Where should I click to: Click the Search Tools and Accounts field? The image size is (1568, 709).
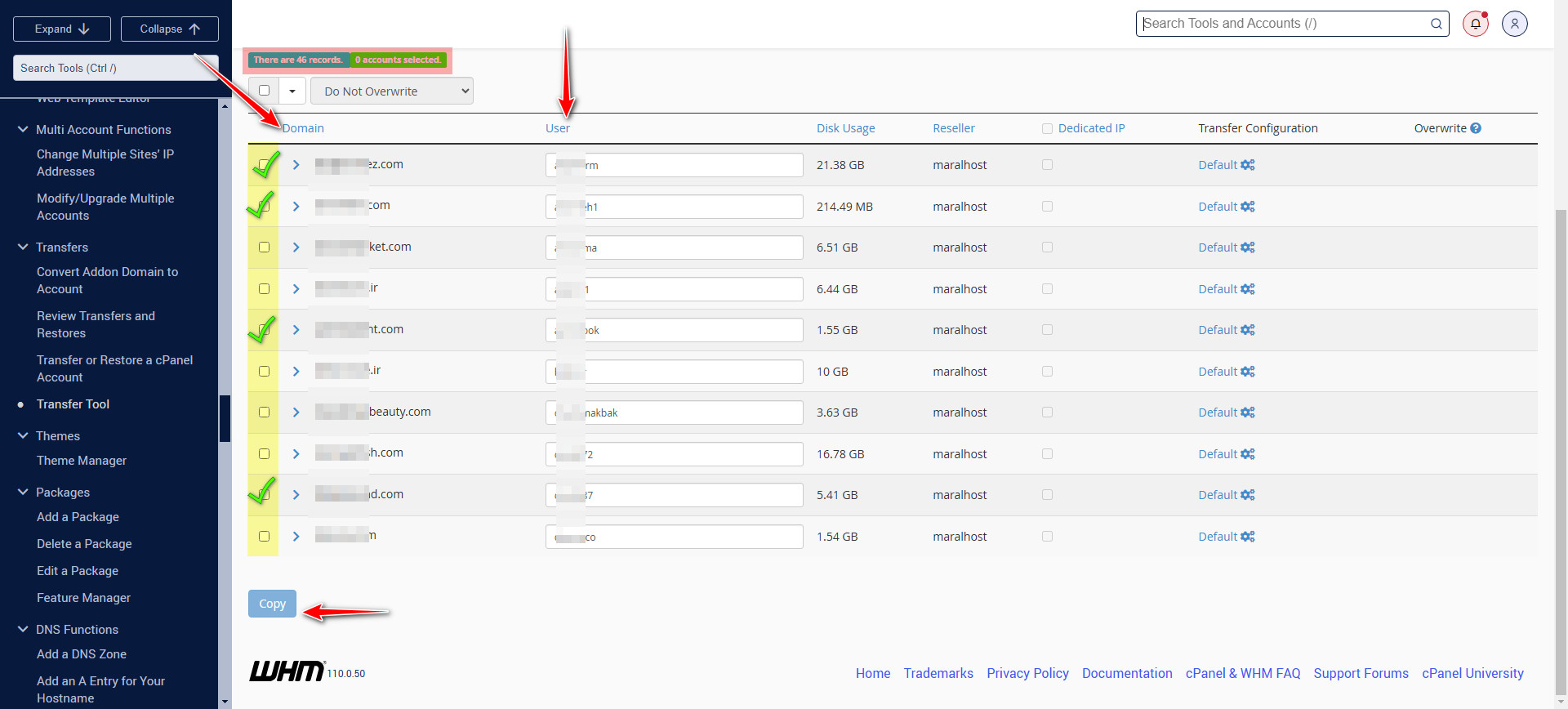[1282, 24]
